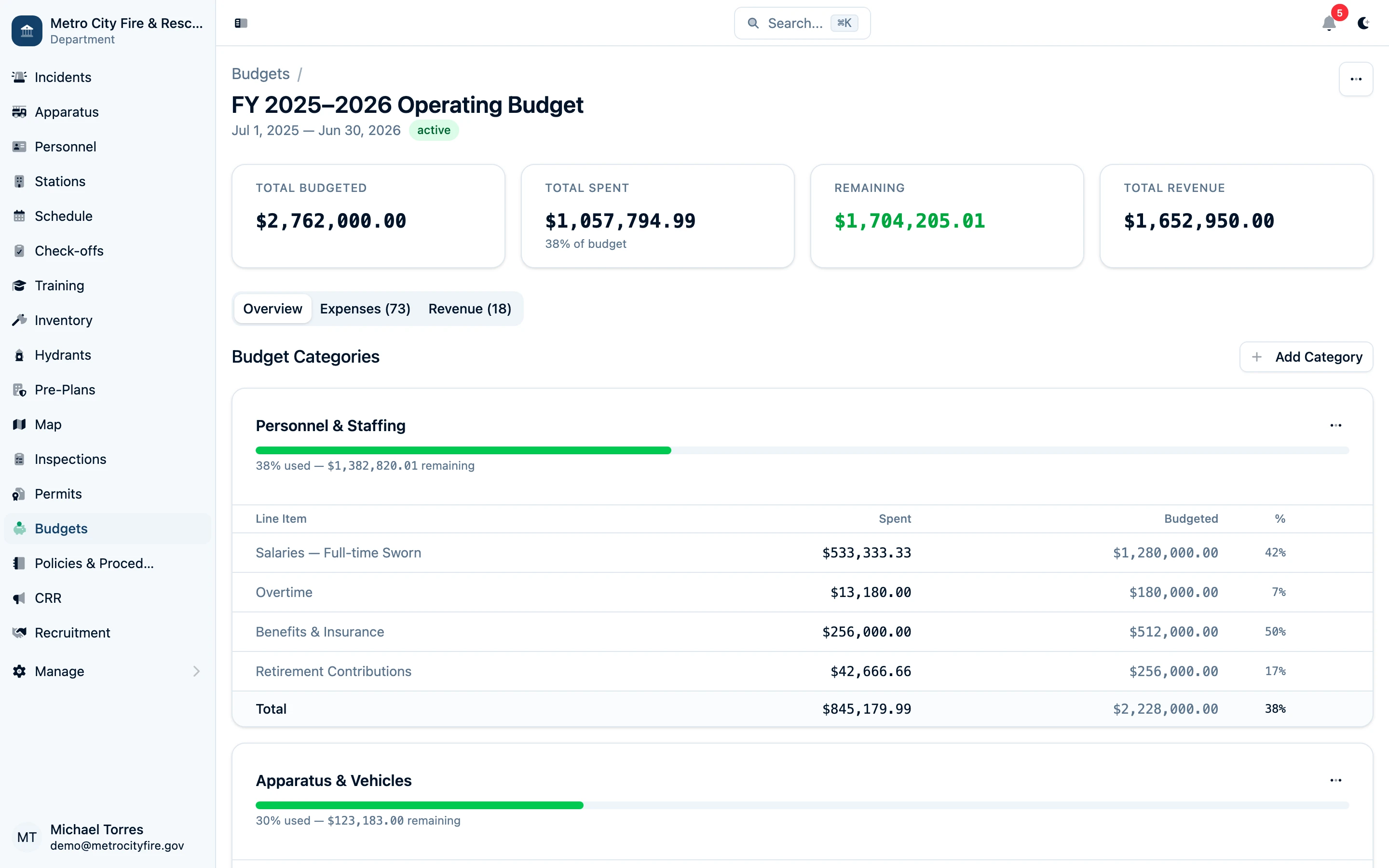Open the Revenue (18) tab
This screenshot has height=868, width=1389.
(x=469, y=308)
